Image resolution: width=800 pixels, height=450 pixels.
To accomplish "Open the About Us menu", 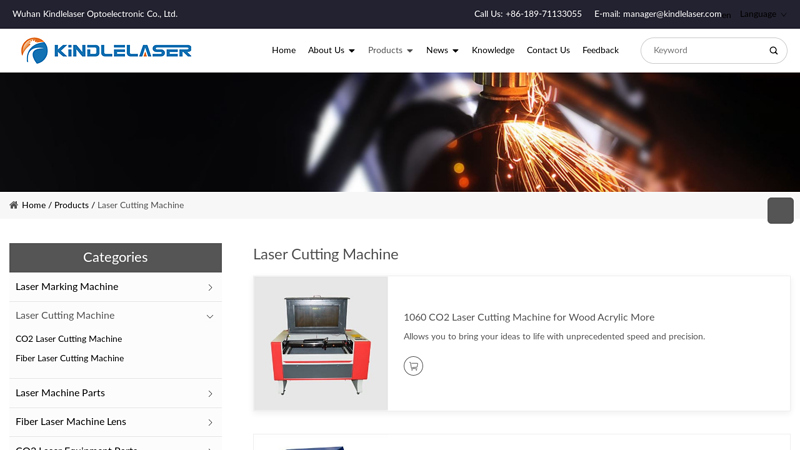I will 326,51.
